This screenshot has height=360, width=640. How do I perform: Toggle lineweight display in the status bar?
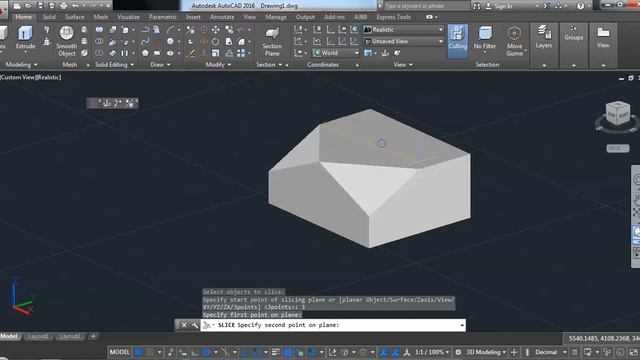276,352
